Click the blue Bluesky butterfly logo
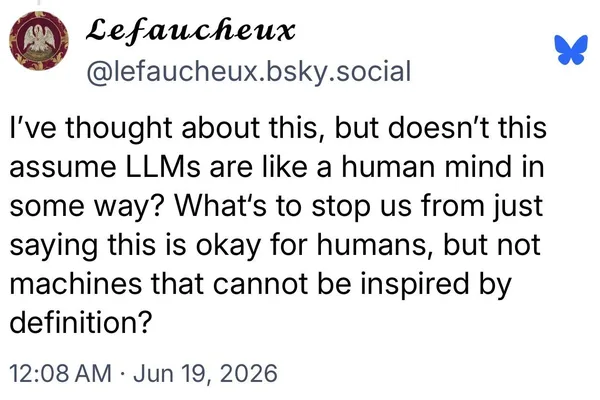600x400 pixels. tap(571, 50)
